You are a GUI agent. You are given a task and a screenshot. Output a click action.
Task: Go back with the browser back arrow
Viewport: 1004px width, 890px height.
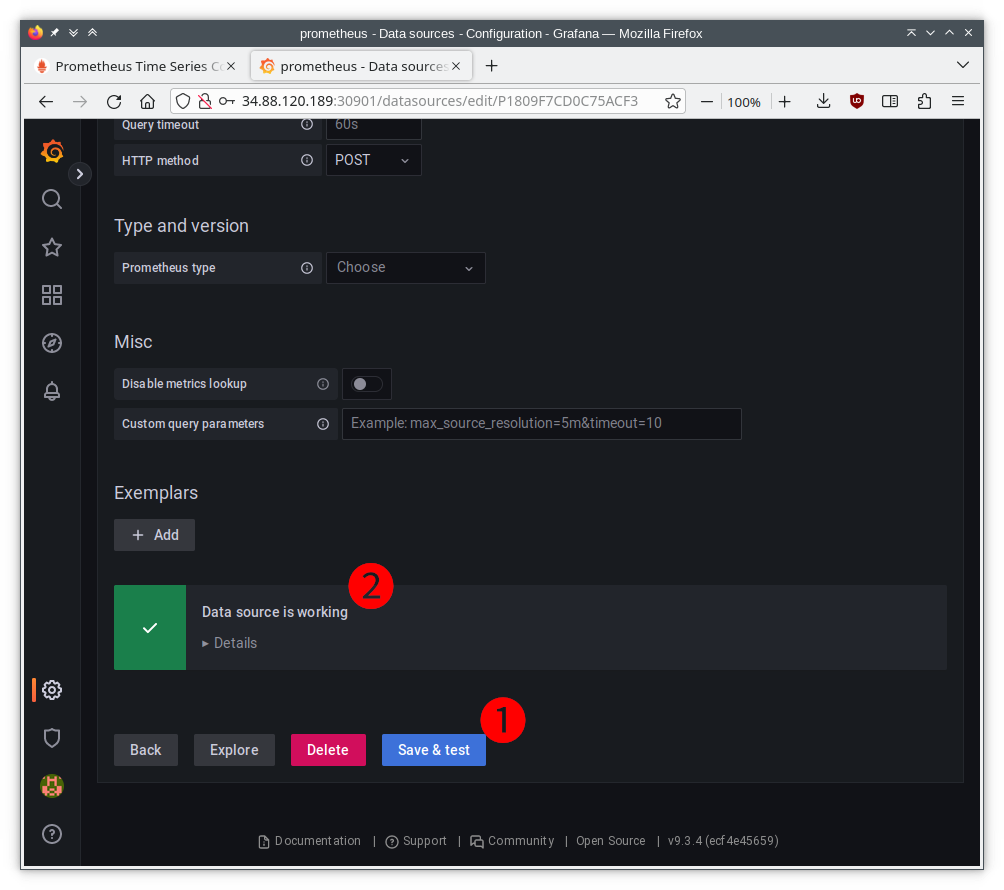[x=46, y=101]
